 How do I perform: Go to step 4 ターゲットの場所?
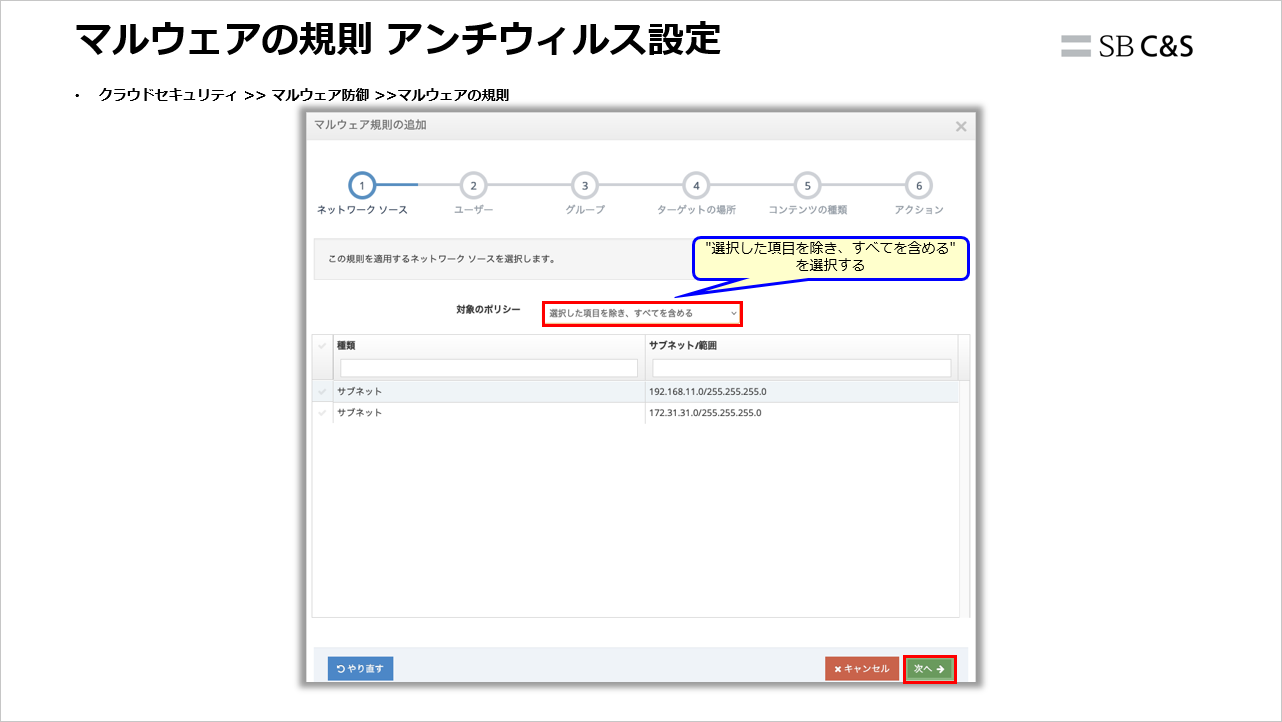pyautogui.click(x=696, y=185)
